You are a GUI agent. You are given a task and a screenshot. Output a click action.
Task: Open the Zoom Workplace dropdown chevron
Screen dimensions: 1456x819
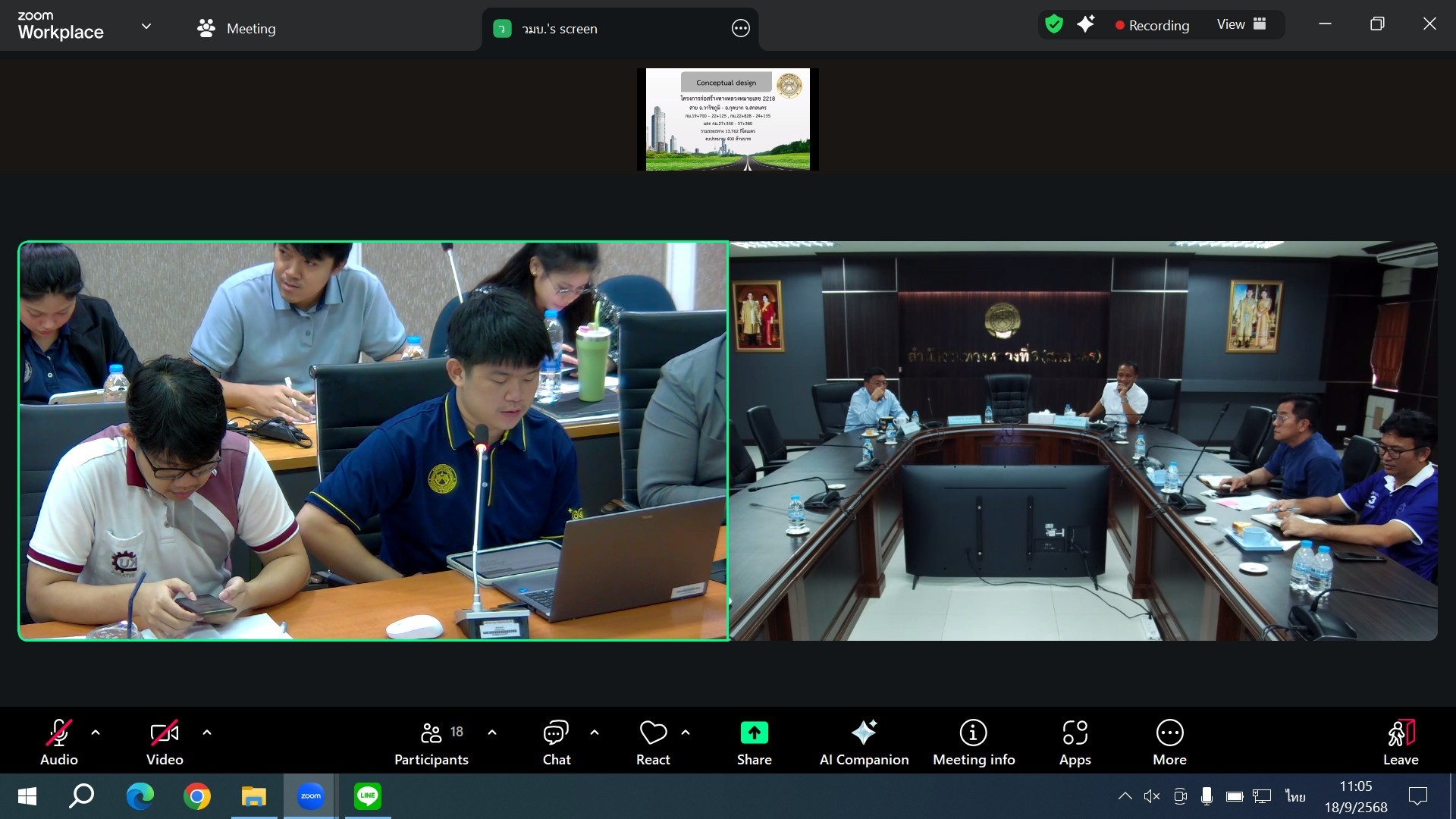click(x=146, y=27)
